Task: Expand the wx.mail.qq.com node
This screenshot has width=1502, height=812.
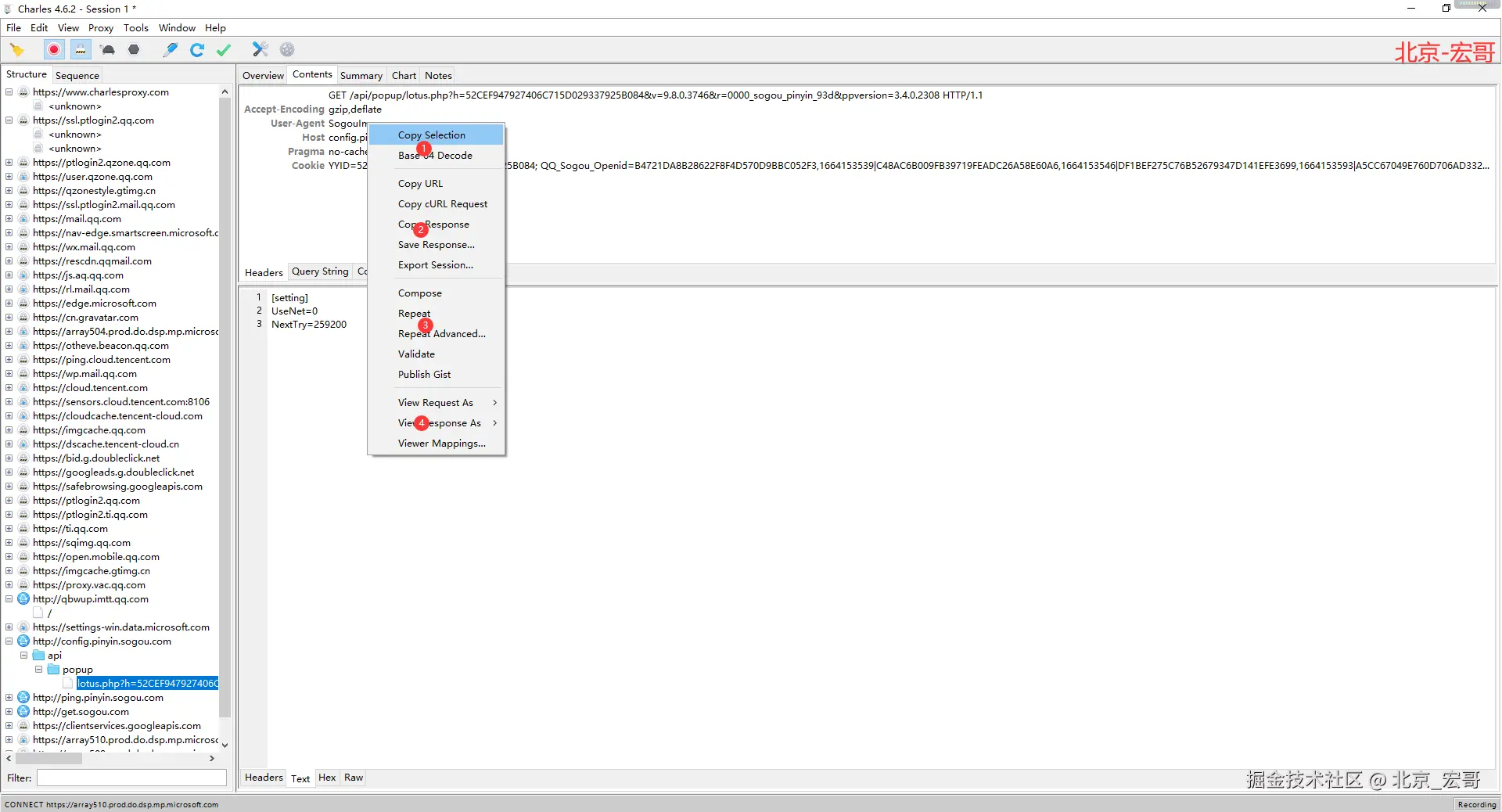Action: 9,247
